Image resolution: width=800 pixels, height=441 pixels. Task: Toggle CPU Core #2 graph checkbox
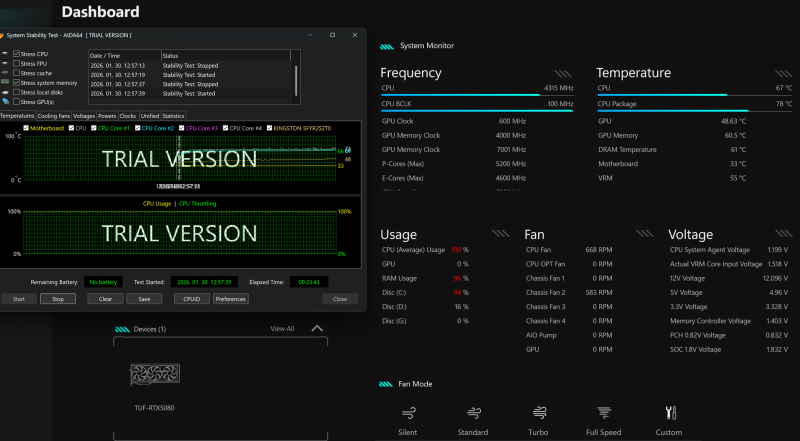(138, 128)
